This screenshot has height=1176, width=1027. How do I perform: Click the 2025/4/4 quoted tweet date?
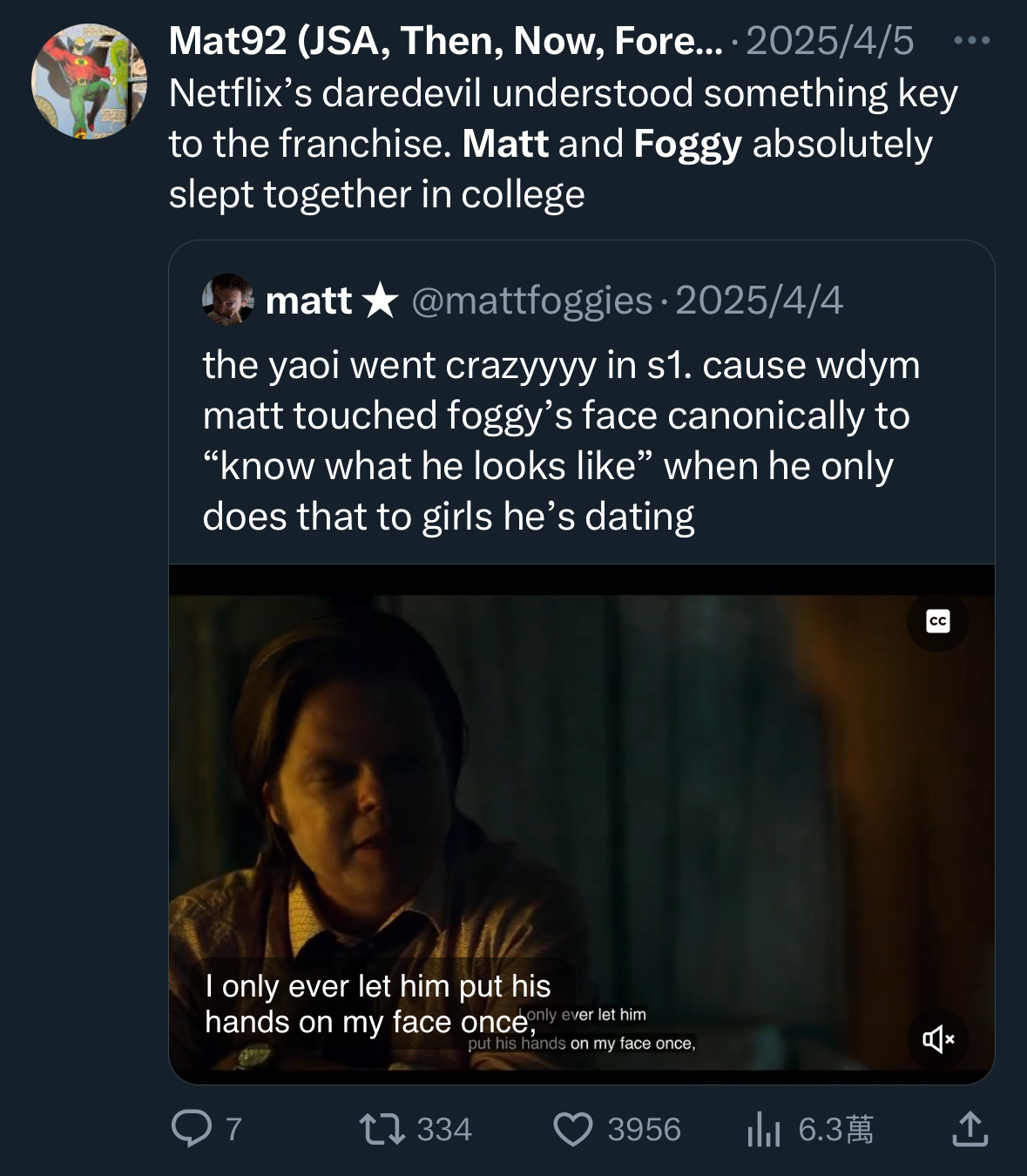click(x=759, y=301)
